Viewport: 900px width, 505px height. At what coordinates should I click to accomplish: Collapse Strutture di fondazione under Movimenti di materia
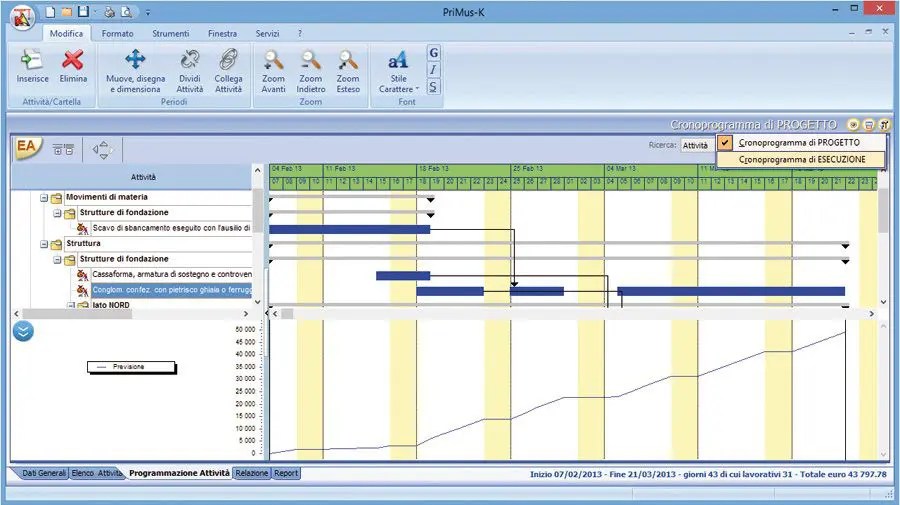click(57, 213)
